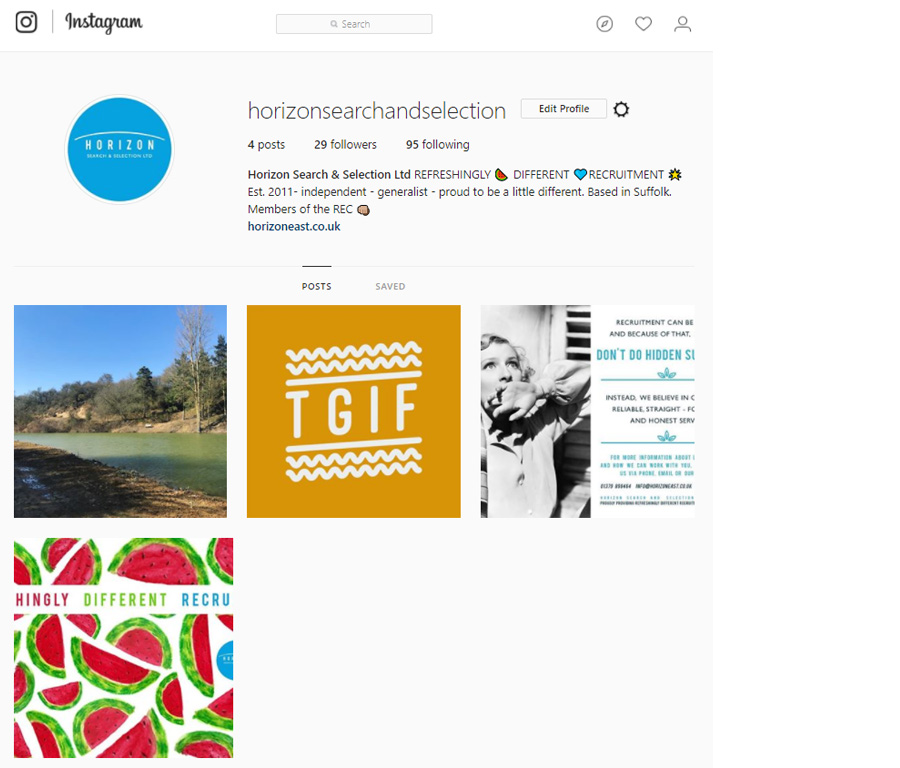900x768 pixels.
Task: Open the lake landscape photo post
Action: (x=121, y=412)
